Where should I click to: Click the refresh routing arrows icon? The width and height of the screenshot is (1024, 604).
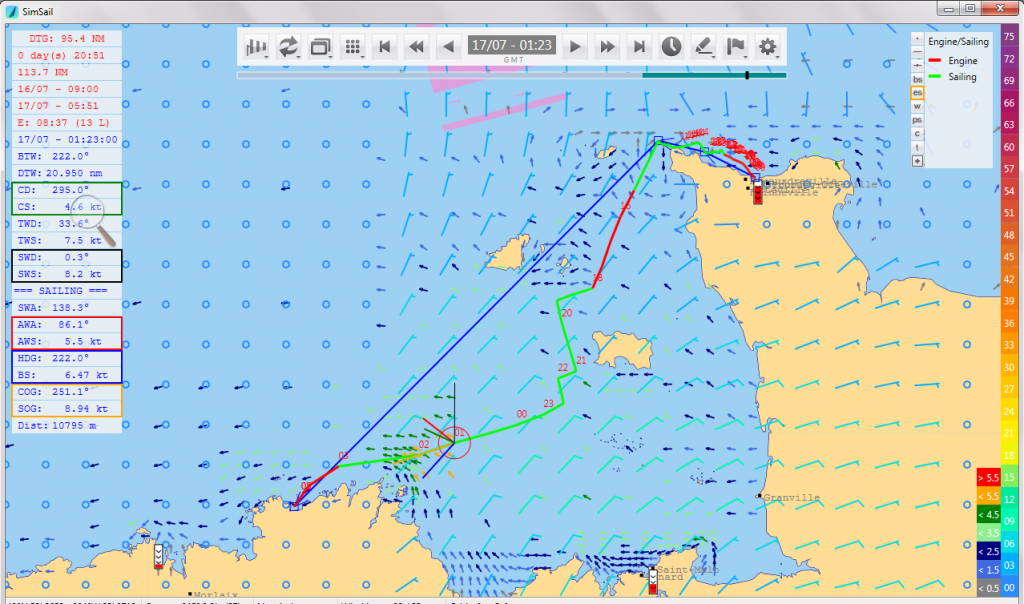click(x=288, y=46)
